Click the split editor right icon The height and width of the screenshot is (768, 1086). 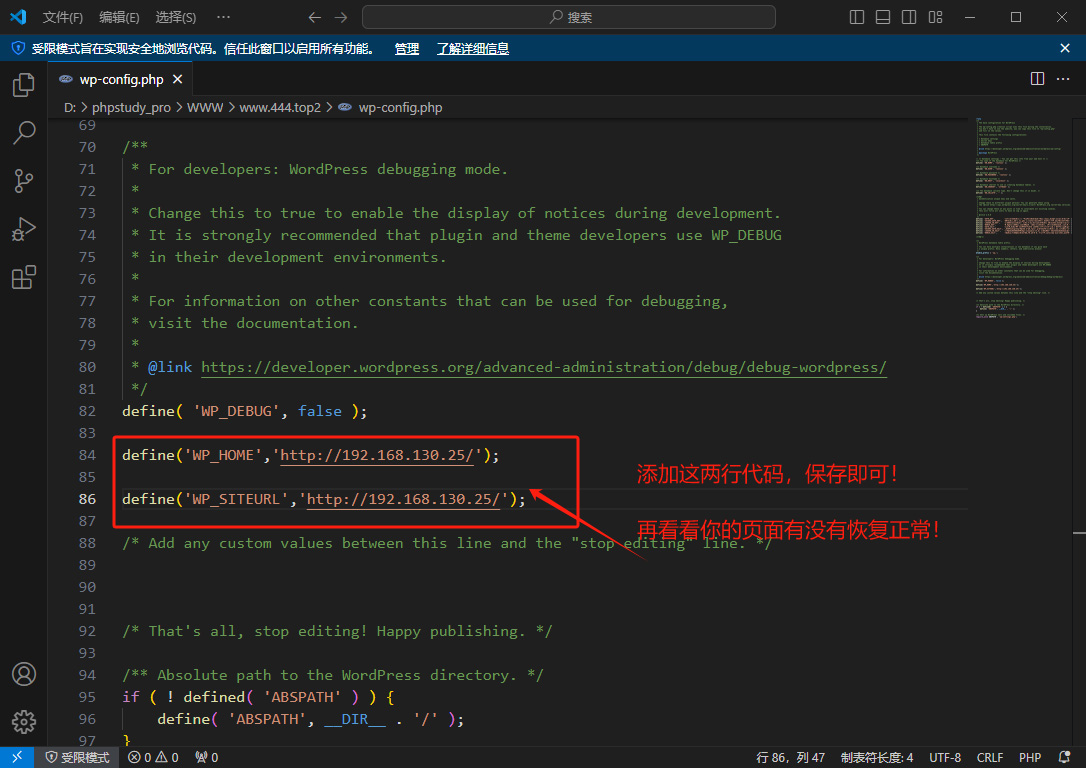point(1037,79)
